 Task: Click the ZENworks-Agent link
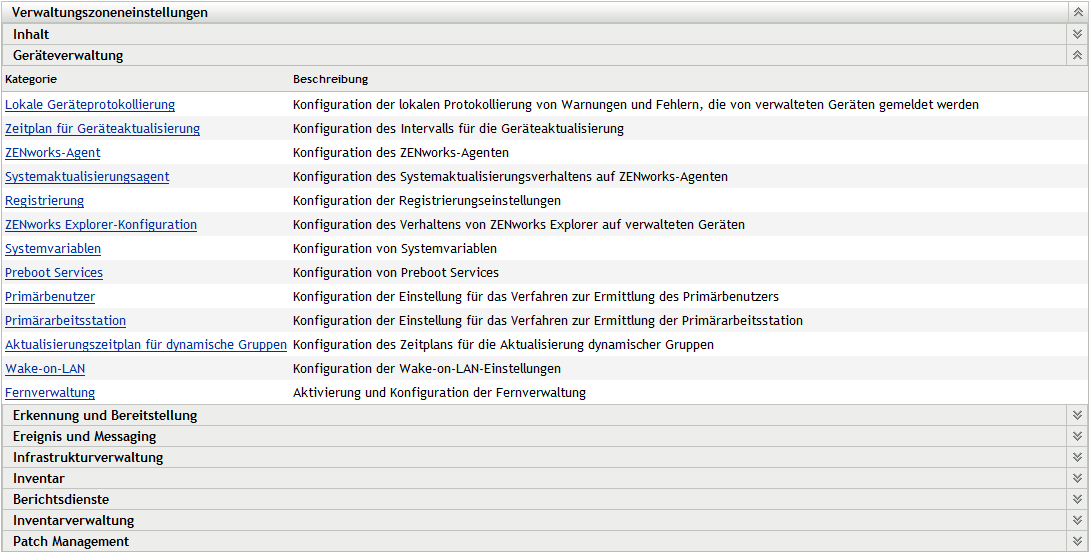(x=53, y=153)
